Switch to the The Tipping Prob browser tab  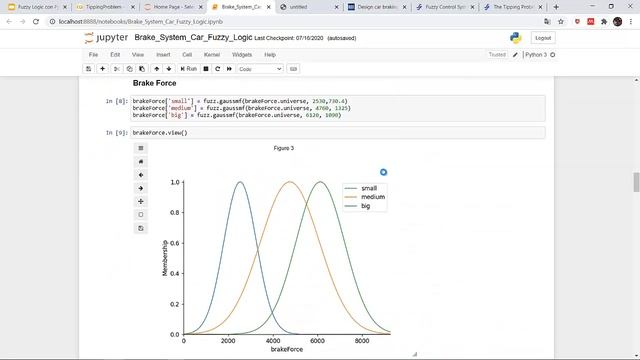(x=513, y=7)
